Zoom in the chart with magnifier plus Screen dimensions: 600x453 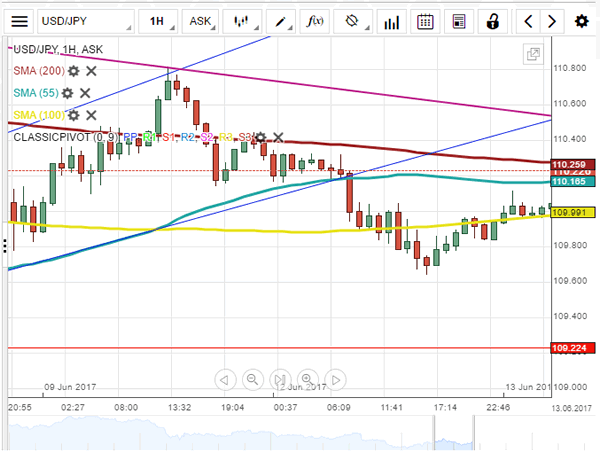[x=309, y=380]
